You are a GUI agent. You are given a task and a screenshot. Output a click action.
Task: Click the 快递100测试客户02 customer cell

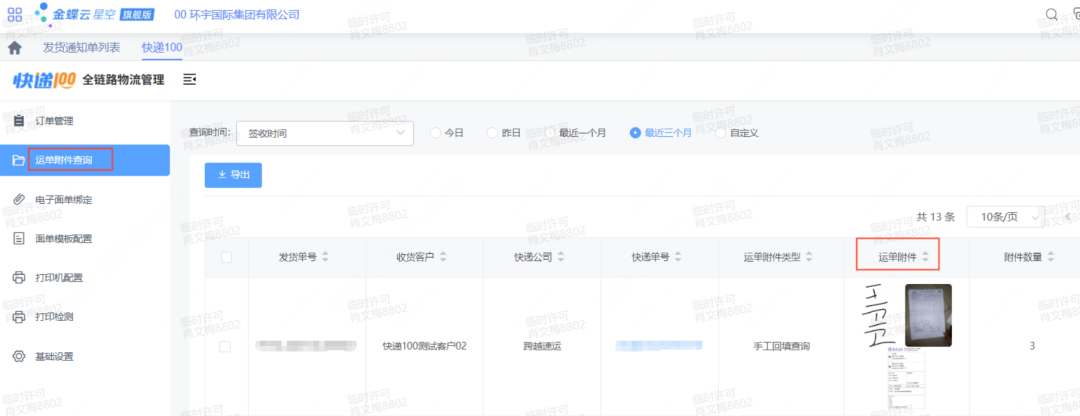[x=424, y=346]
